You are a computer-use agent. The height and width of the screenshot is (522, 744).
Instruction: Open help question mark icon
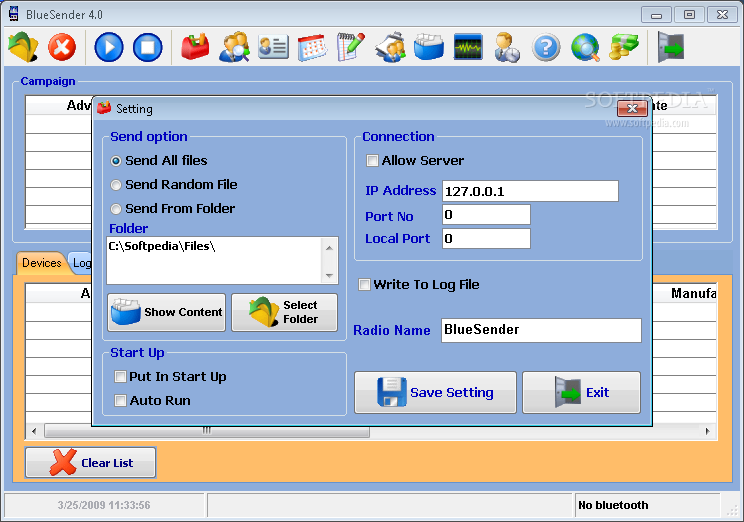coord(546,47)
